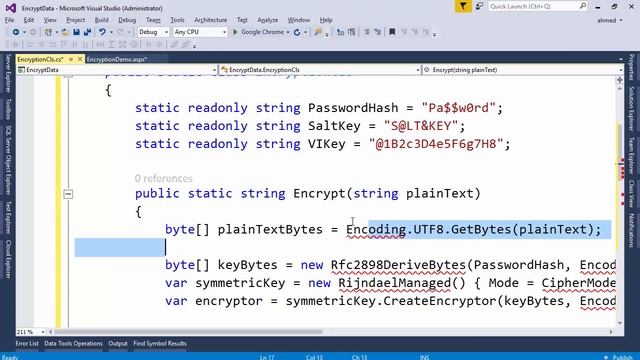Screen dimensions: 640x360
Task: Toggle pin on the EncryptionCls.cs tab
Action: (71, 59)
